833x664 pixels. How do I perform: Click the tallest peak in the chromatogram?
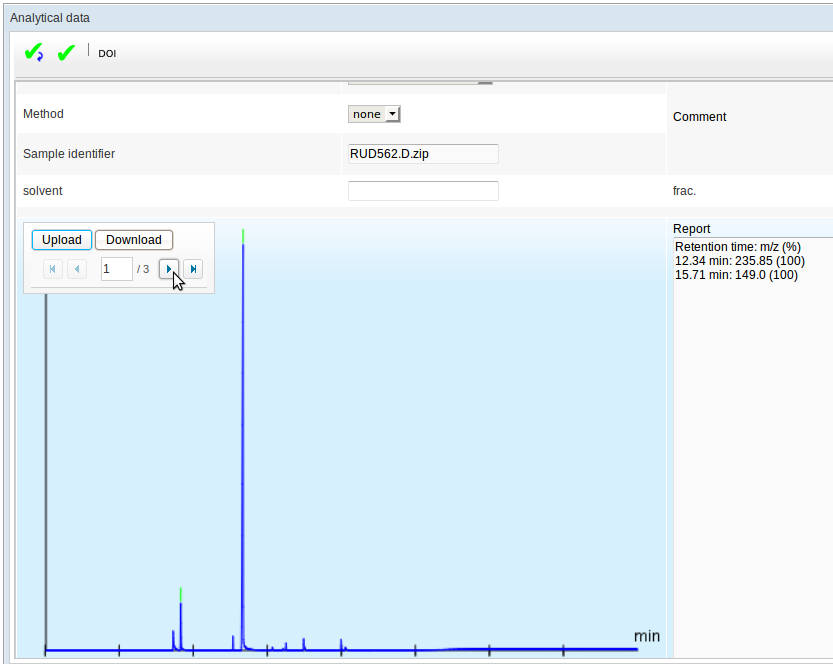click(243, 400)
